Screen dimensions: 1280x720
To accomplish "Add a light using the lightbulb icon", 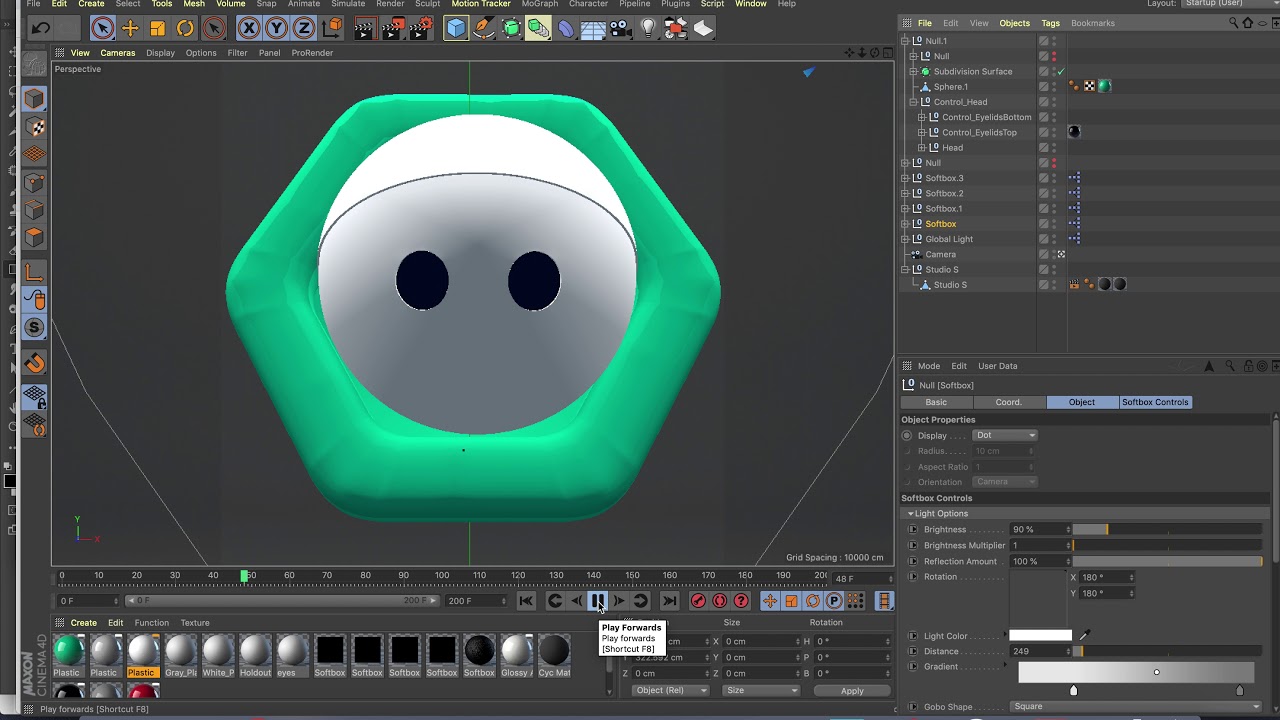I will [648, 29].
